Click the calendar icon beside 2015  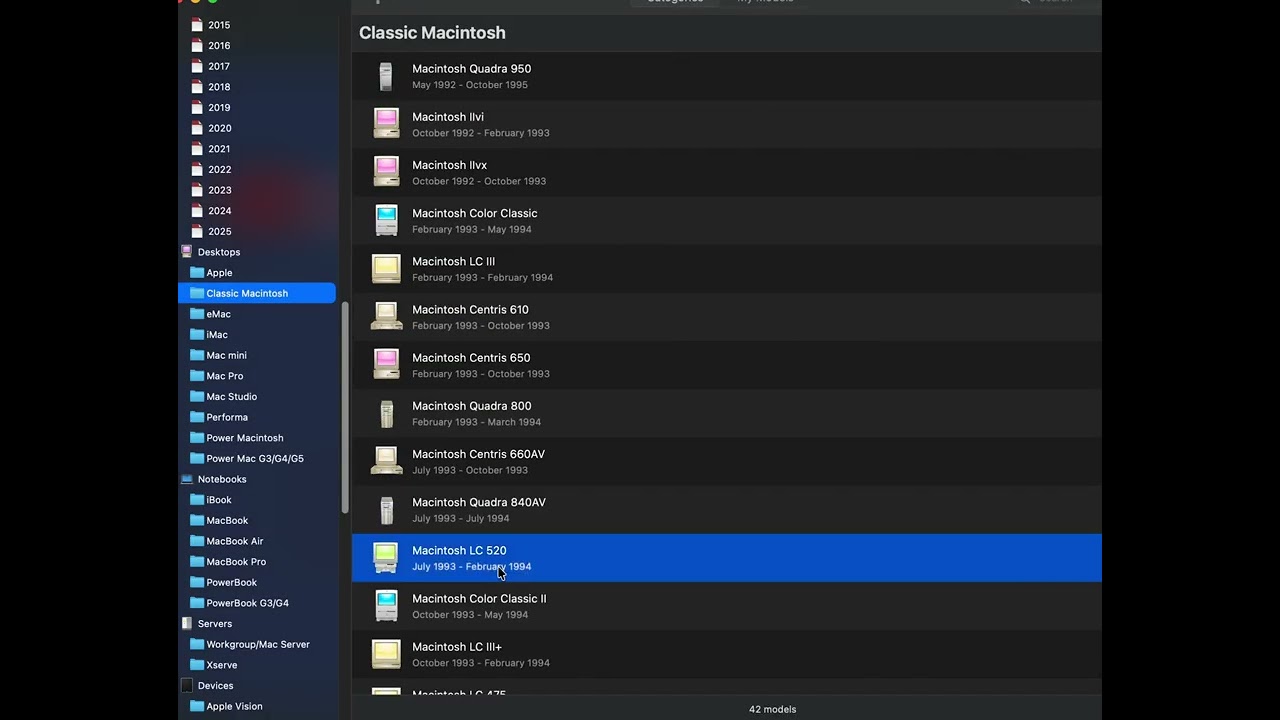click(x=197, y=25)
